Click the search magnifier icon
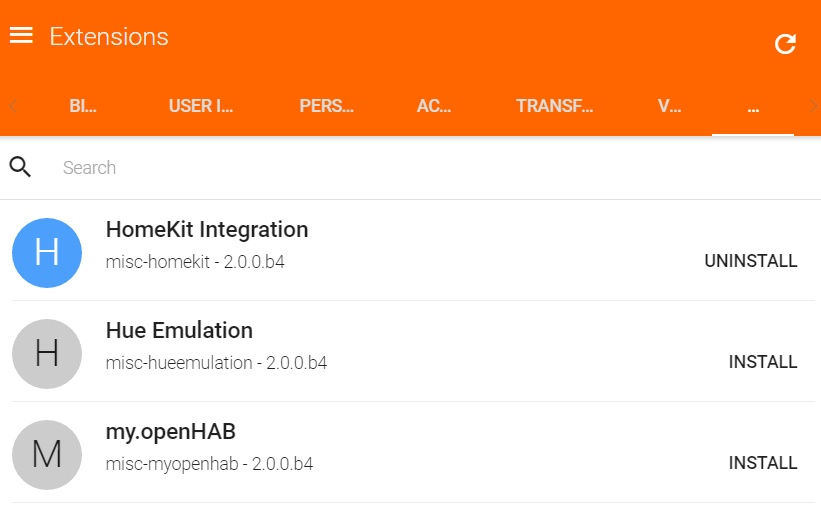The height and width of the screenshot is (506, 821). tap(20, 167)
